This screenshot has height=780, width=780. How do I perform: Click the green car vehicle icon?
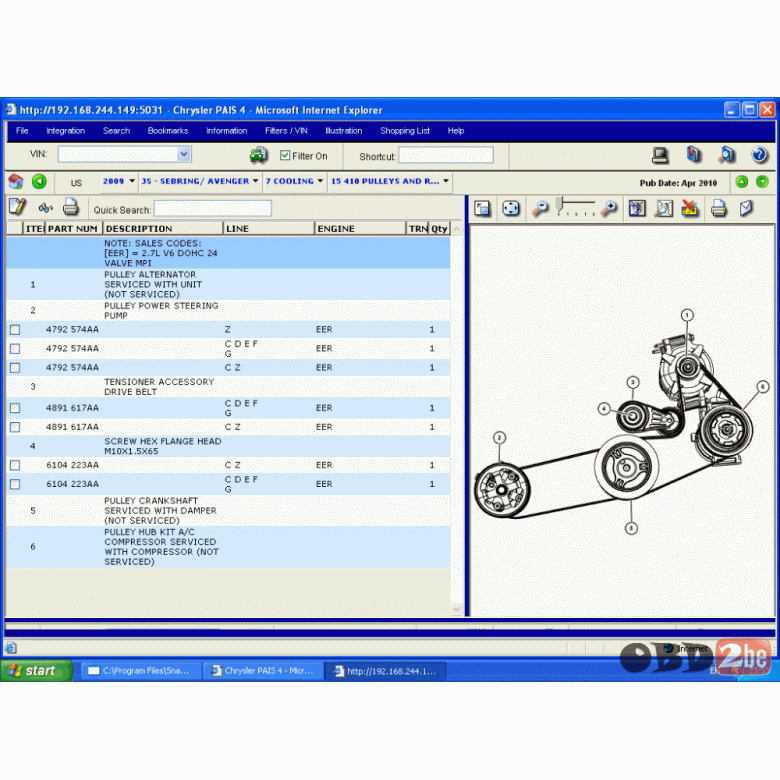(258, 155)
